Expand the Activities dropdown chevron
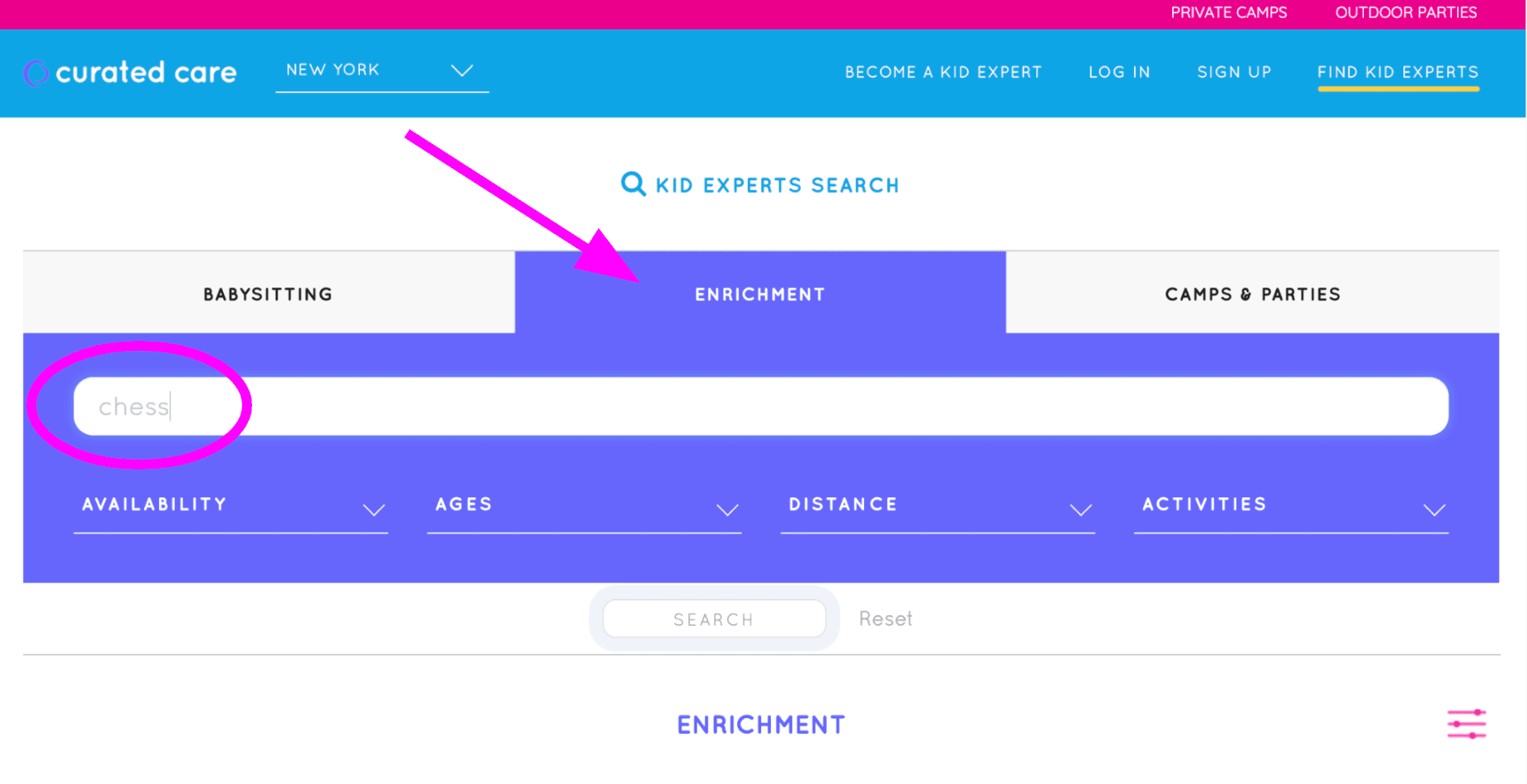This screenshot has width=1527, height=784. 1434,510
